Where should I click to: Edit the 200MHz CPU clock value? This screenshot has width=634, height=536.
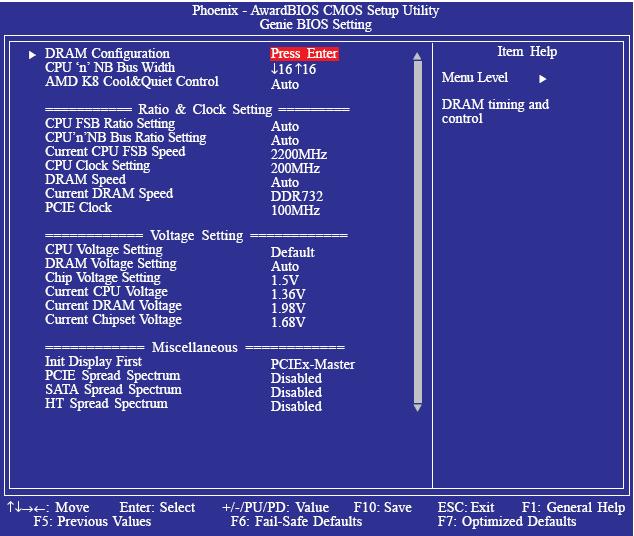[x=295, y=169]
